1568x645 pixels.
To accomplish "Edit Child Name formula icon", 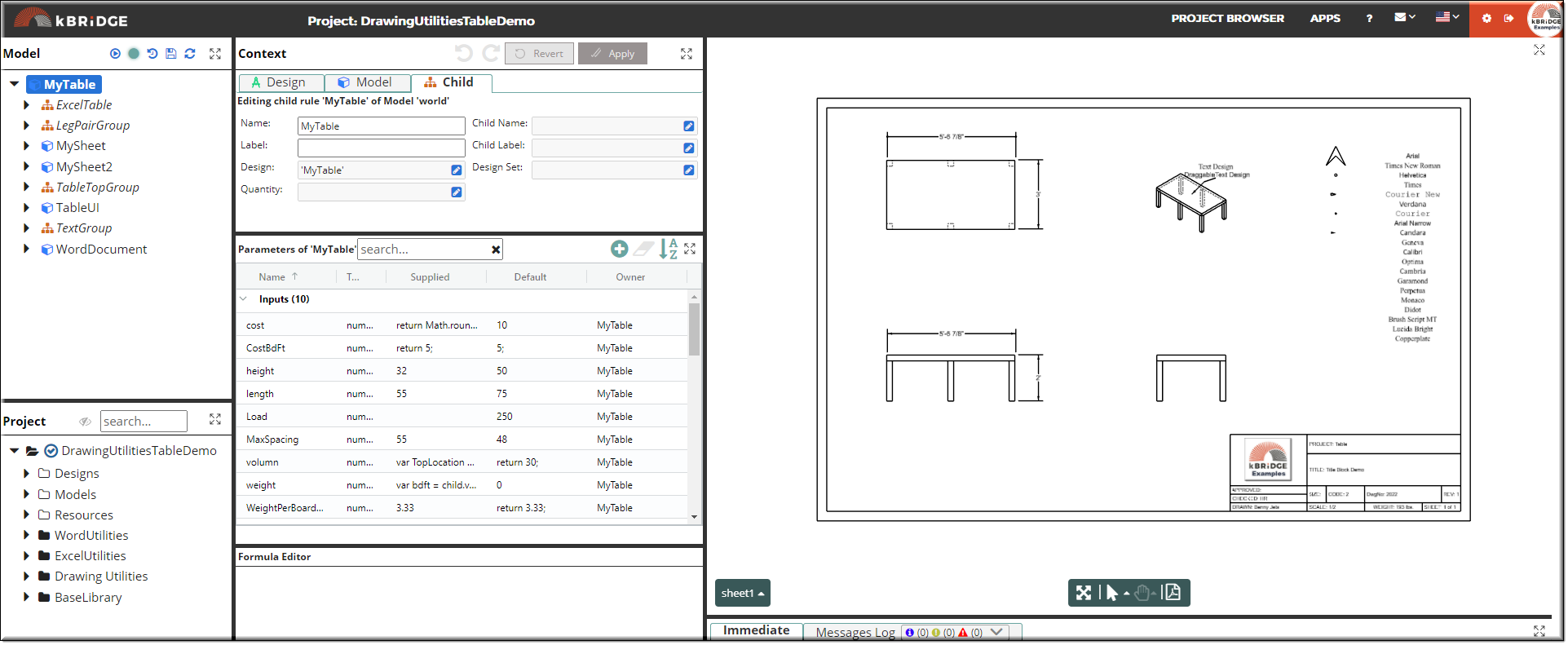I will [x=689, y=126].
